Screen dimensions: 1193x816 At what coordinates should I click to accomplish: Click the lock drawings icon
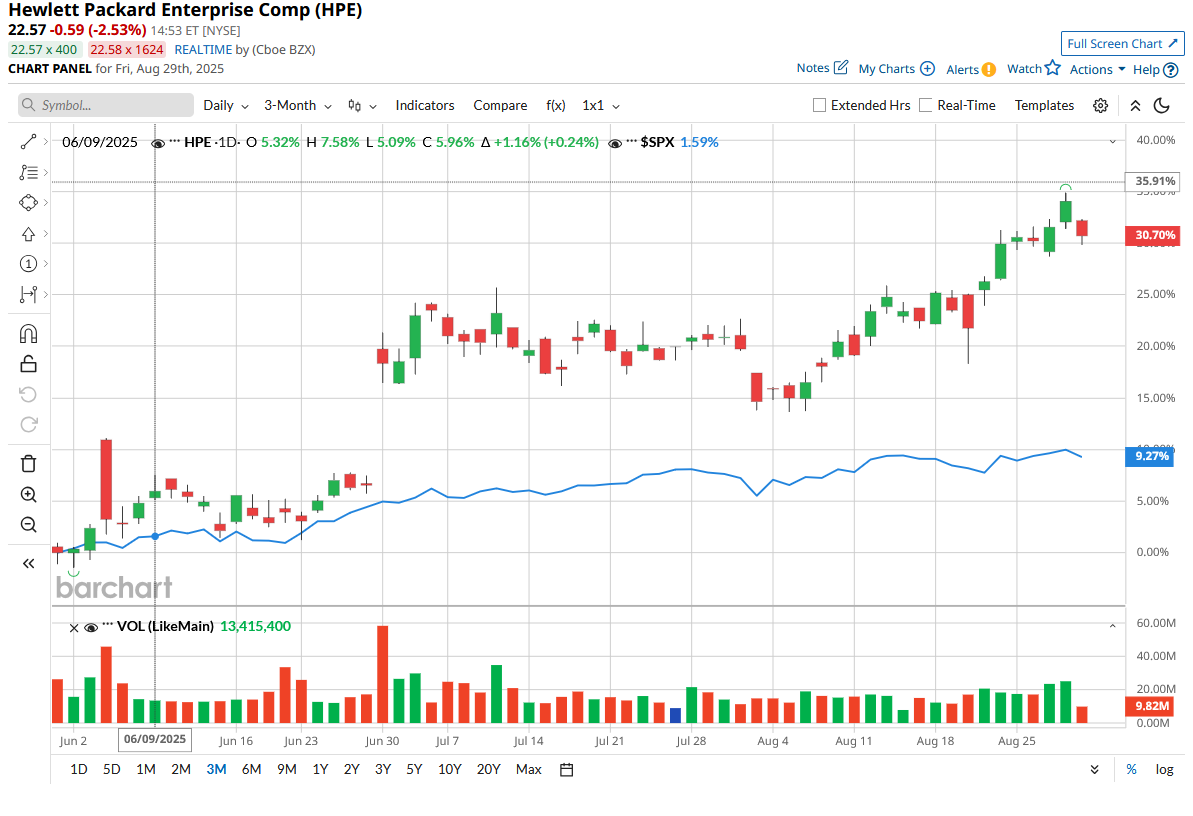(x=28, y=364)
